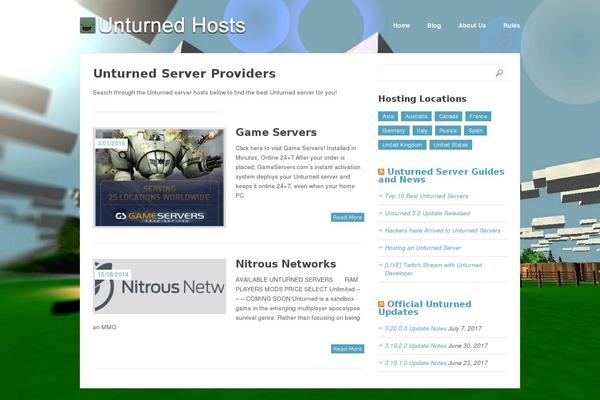
Task: Open Hosting an Unturned Server link
Action: tap(423, 248)
